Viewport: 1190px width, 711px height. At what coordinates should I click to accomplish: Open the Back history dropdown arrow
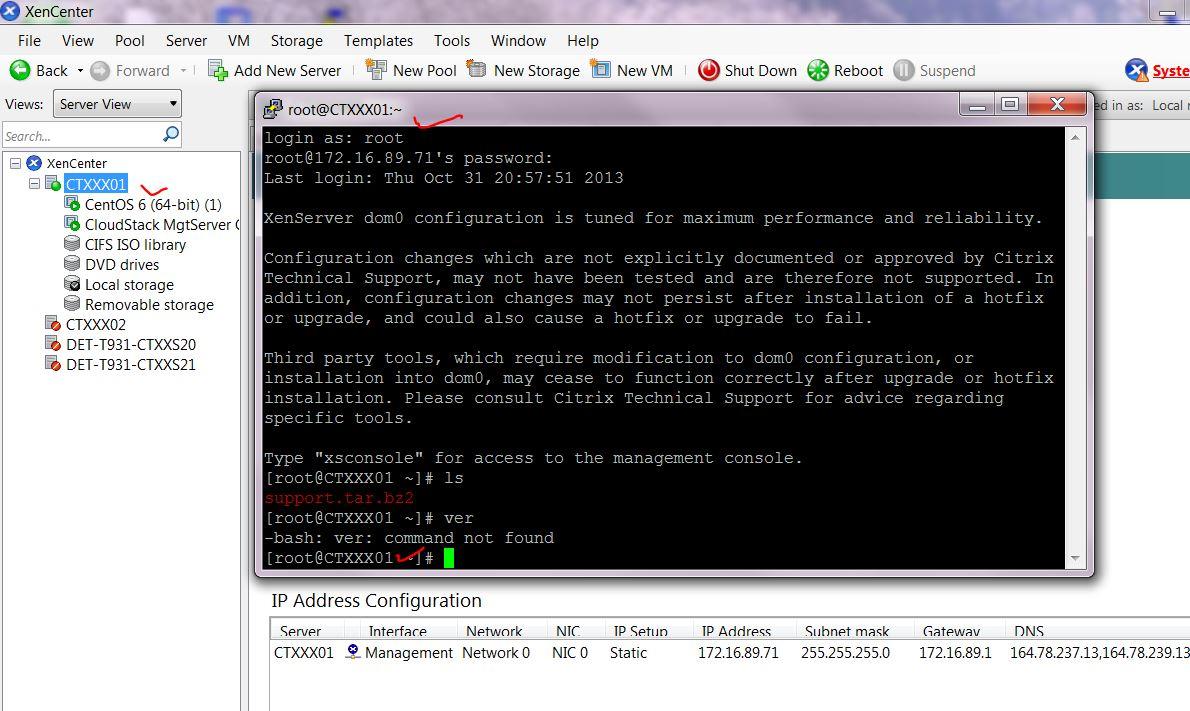(x=80, y=71)
